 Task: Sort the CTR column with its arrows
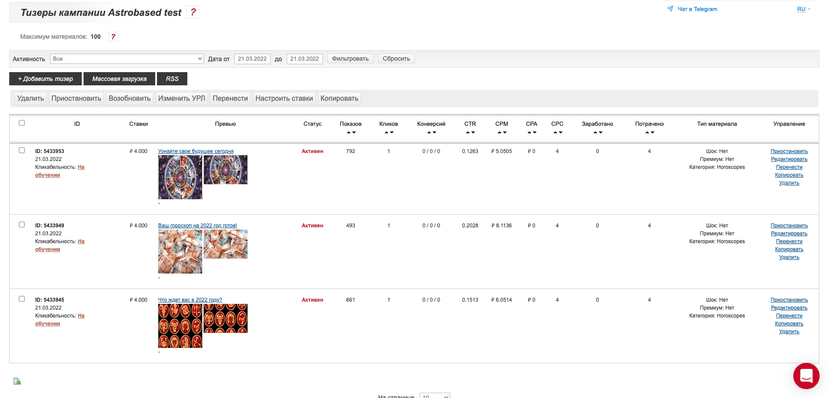coord(470,132)
